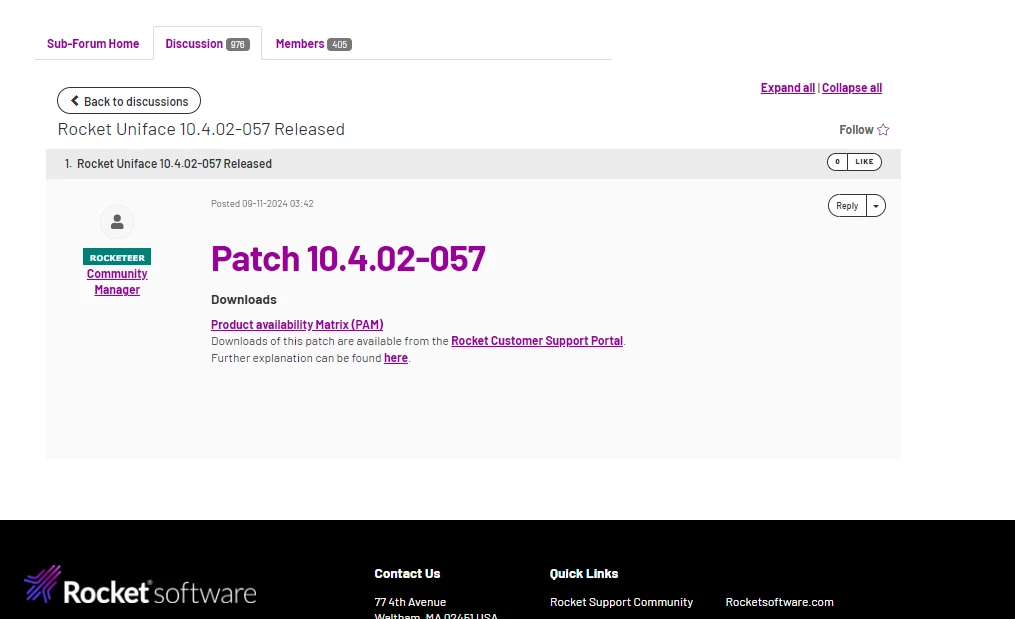Open Rocket Support Community footer link

[621, 602]
